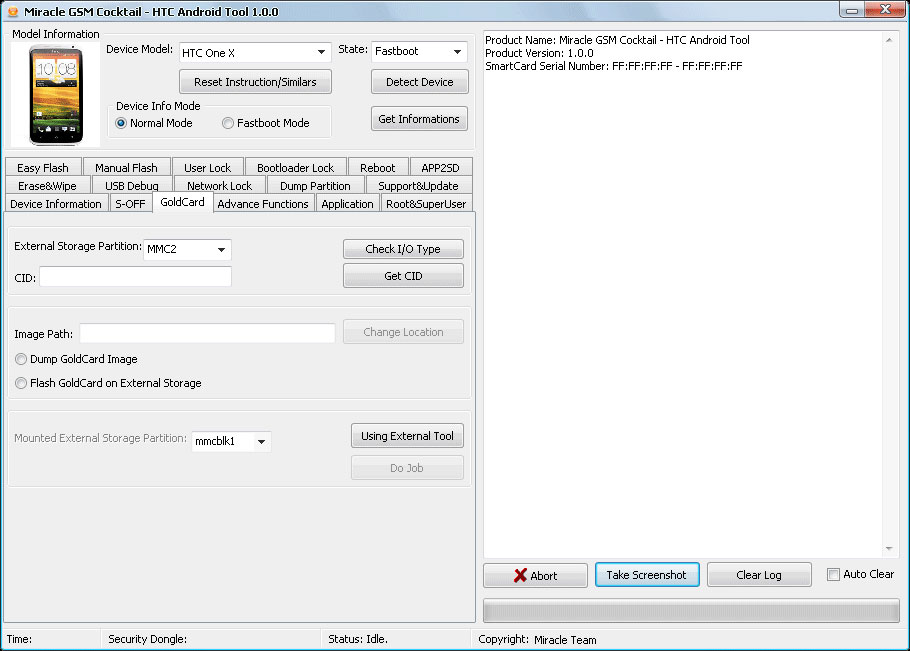910x651 pixels.
Task: Click the 'Product Version: 1.0.0' log line
Action: click(539, 53)
